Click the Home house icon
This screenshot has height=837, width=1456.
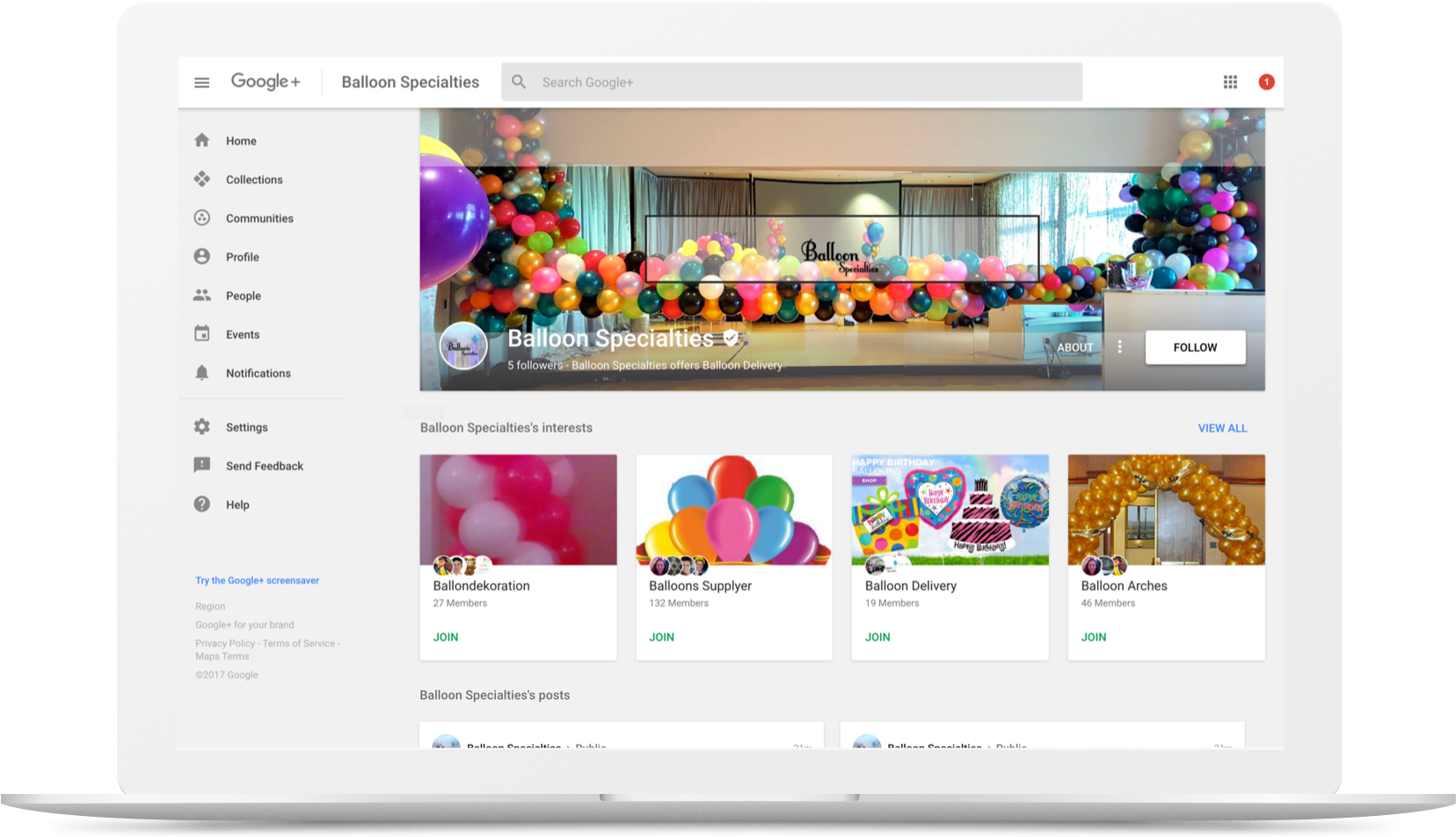point(202,141)
